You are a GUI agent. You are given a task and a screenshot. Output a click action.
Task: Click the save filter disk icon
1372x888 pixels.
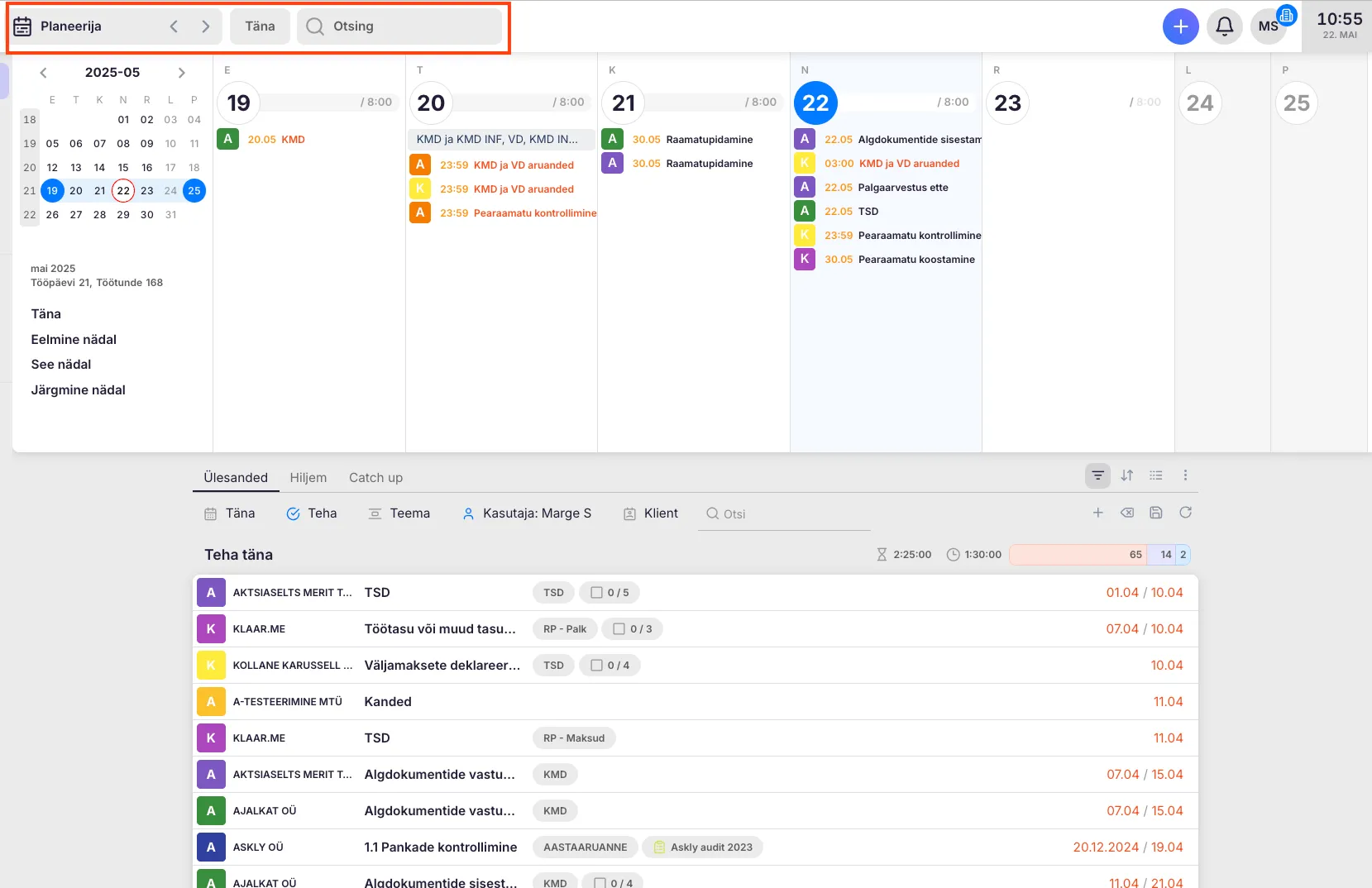[1156, 513]
